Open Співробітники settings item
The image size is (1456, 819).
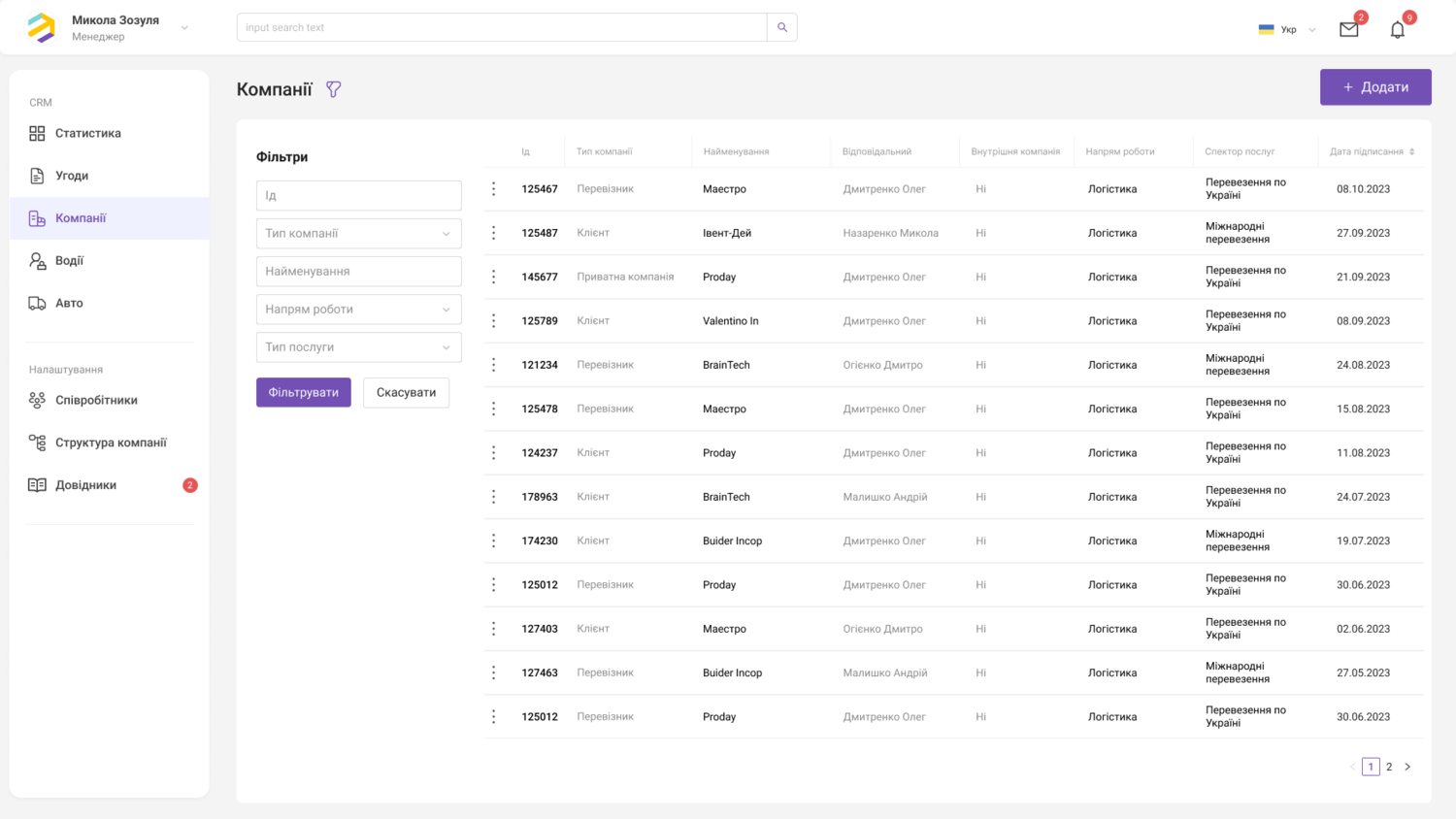coord(109,400)
